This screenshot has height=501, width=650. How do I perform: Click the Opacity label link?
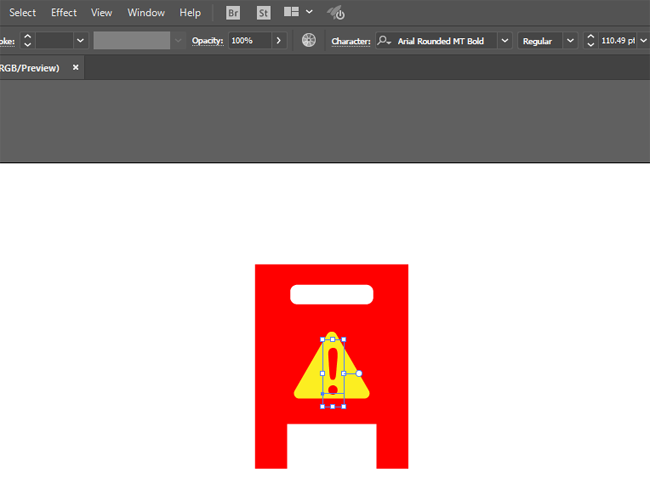click(x=207, y=41)
